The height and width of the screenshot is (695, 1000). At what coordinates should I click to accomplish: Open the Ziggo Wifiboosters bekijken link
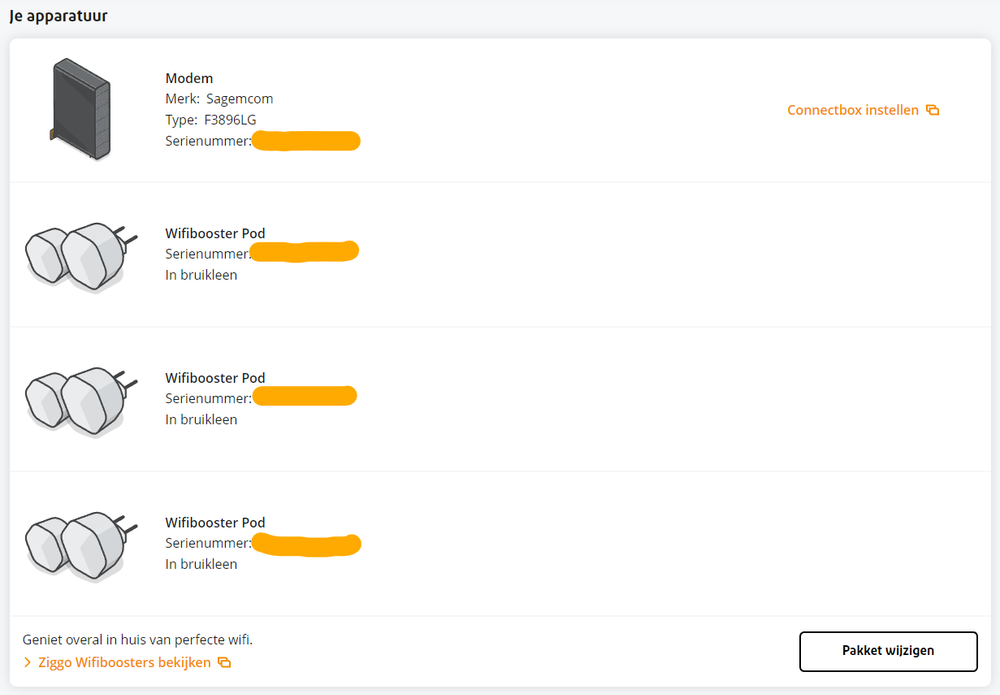coord(124,662)
